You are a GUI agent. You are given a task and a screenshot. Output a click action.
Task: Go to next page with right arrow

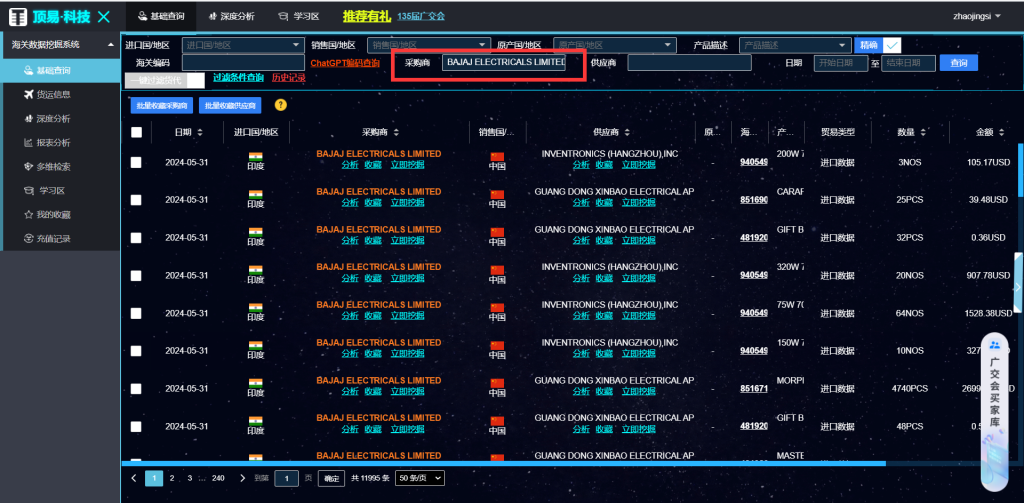point(259,478)
